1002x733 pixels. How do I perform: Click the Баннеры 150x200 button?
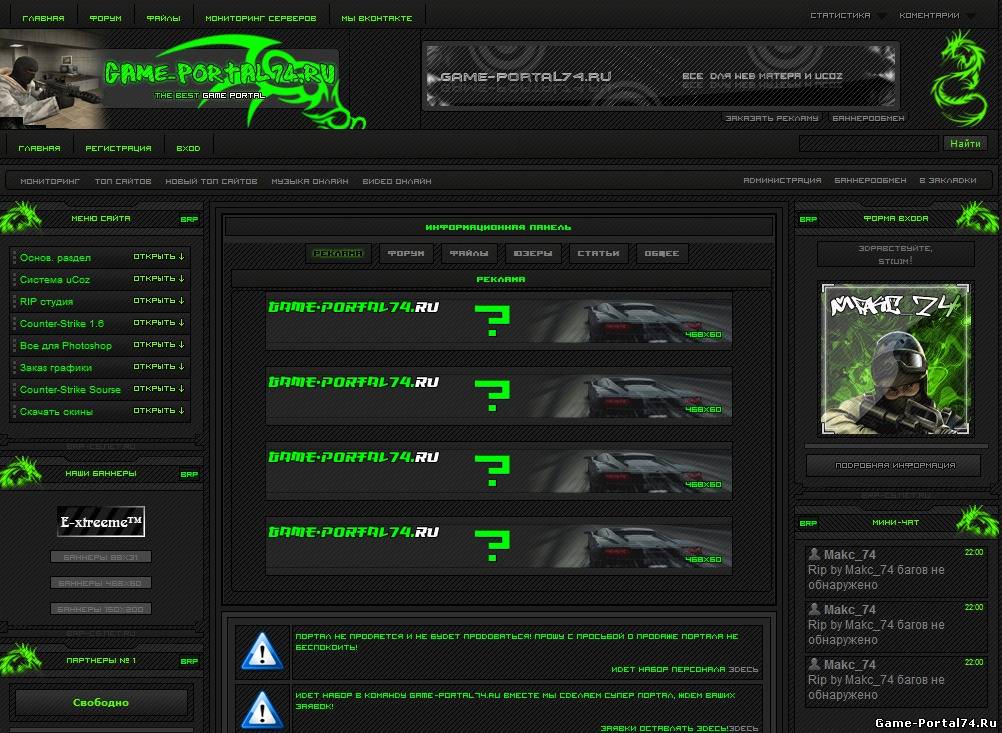(101, 609)
